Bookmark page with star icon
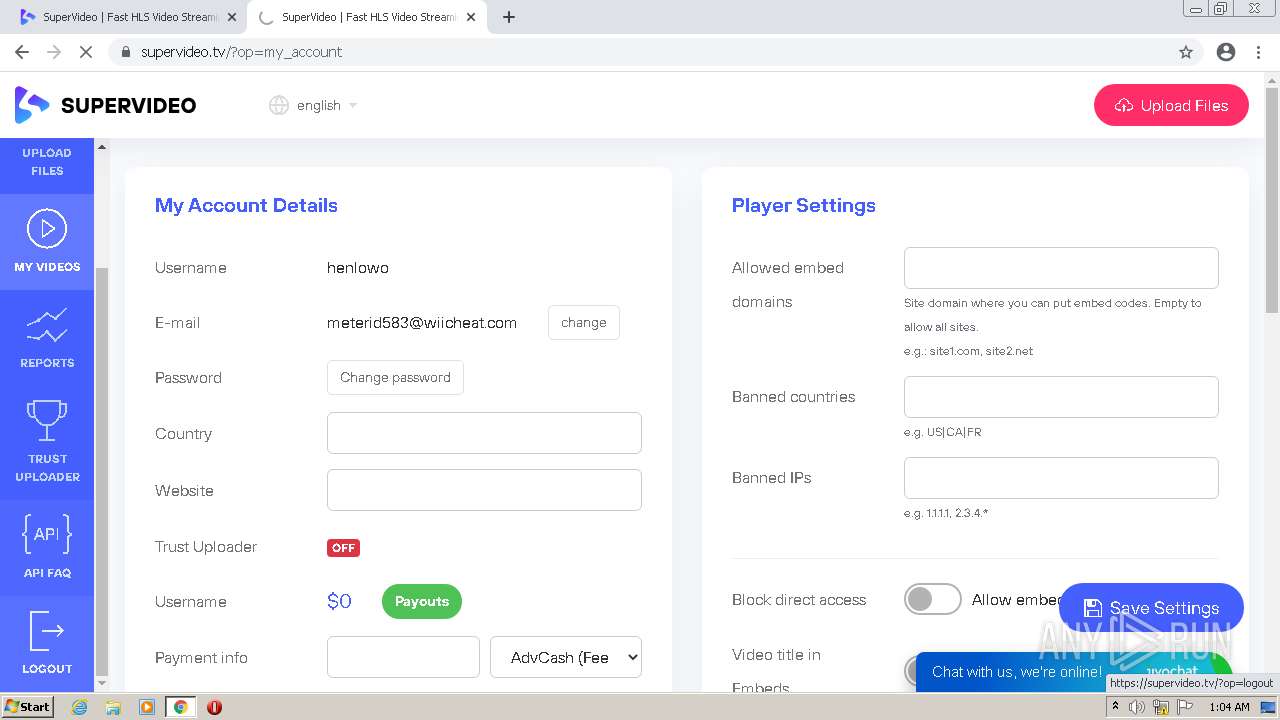1280x720 pixels. point(1186,52)
